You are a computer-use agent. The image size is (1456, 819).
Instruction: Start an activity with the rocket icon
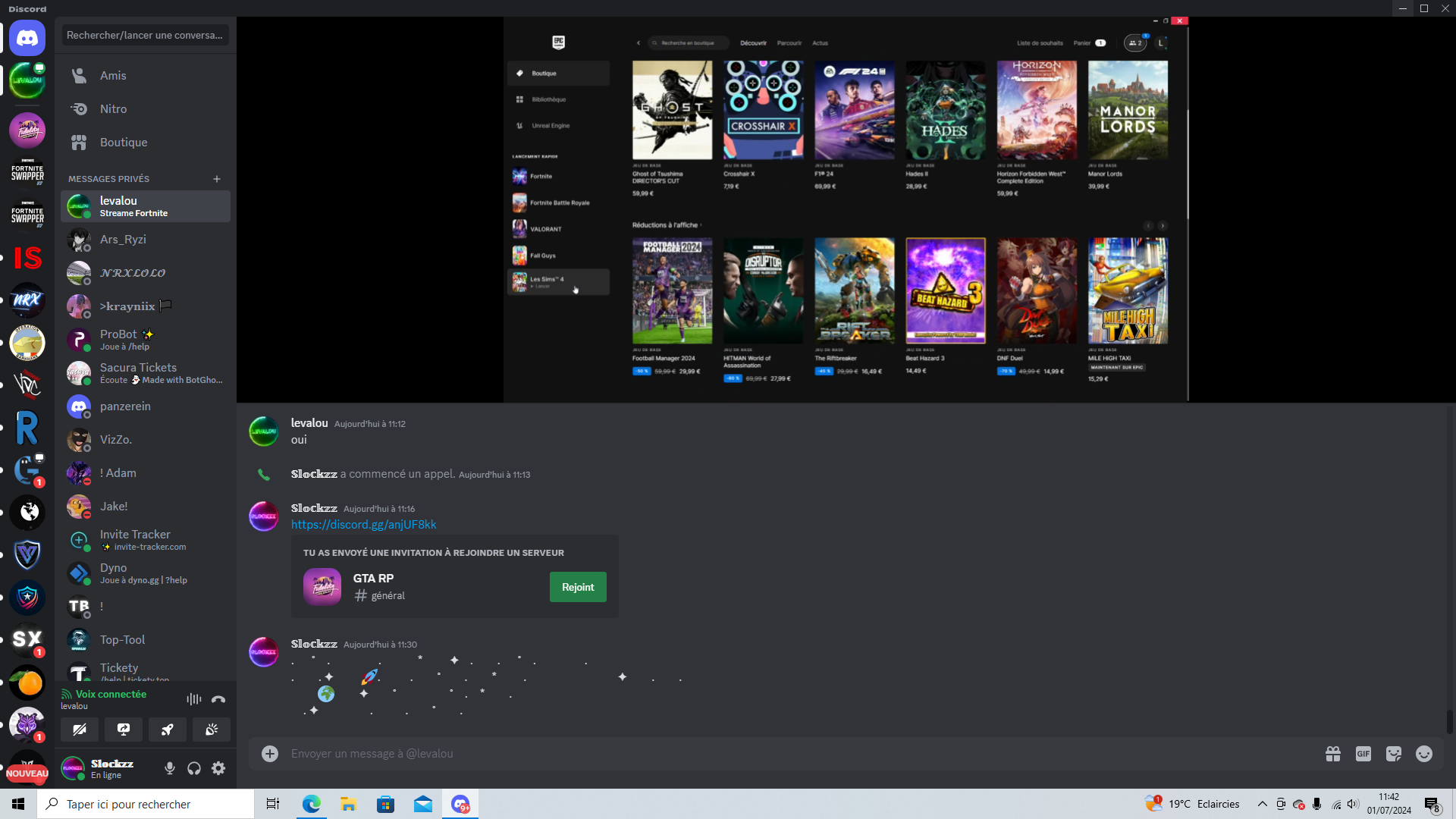[168, 730]
